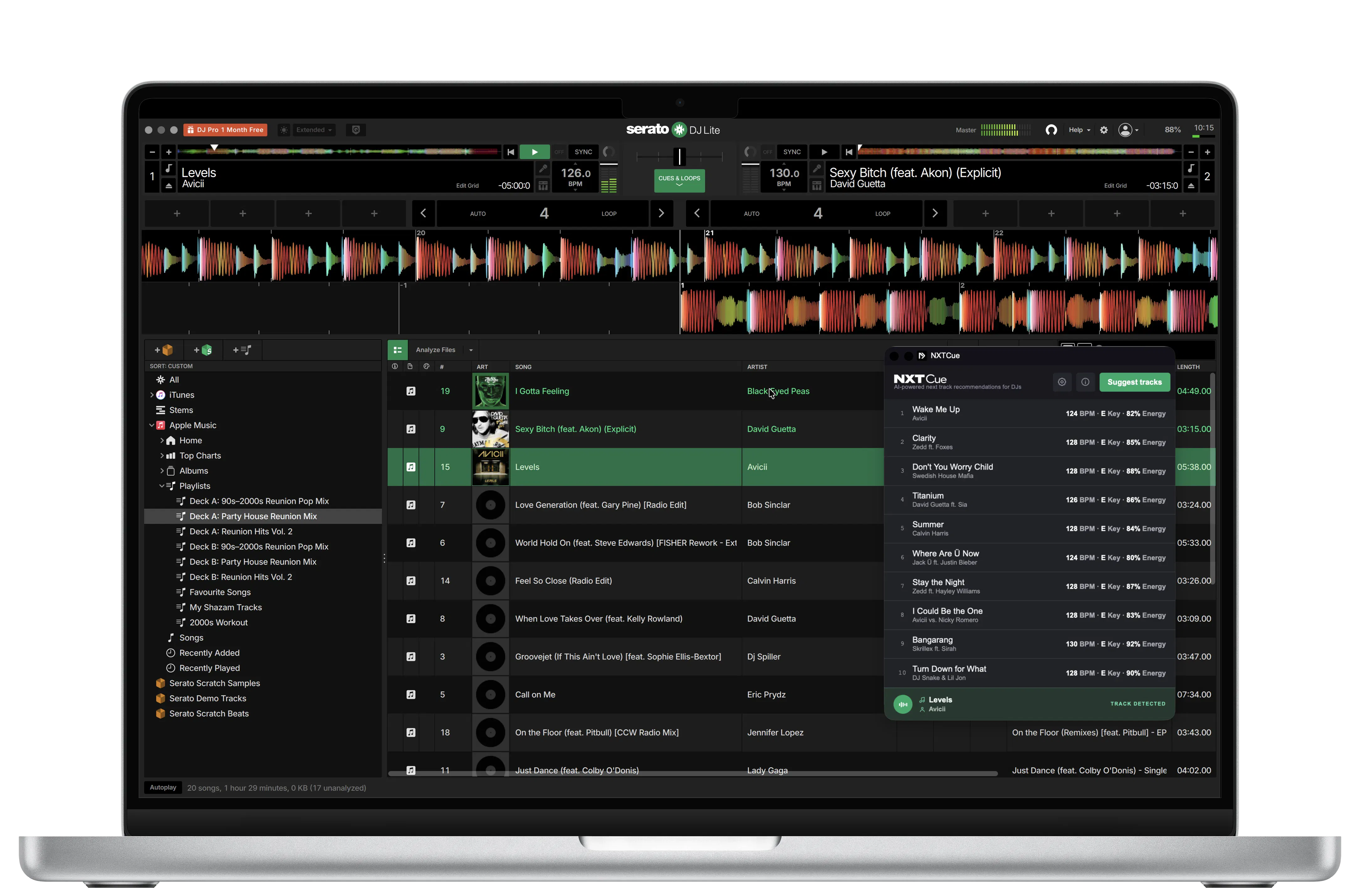Sort library by LENGTH column
This screenshot has width=1360, height=896.
[1189, 367]
